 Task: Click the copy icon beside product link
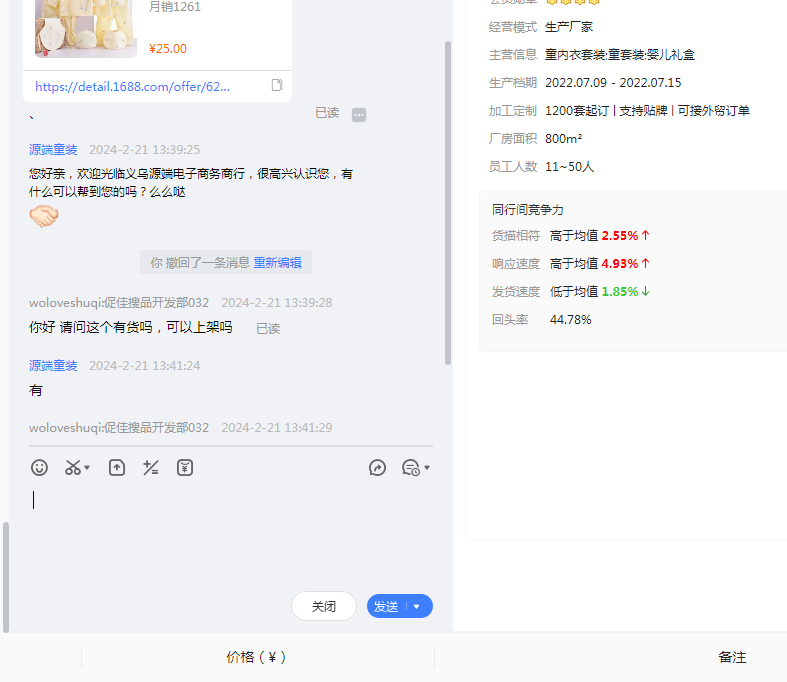point(277,86)
